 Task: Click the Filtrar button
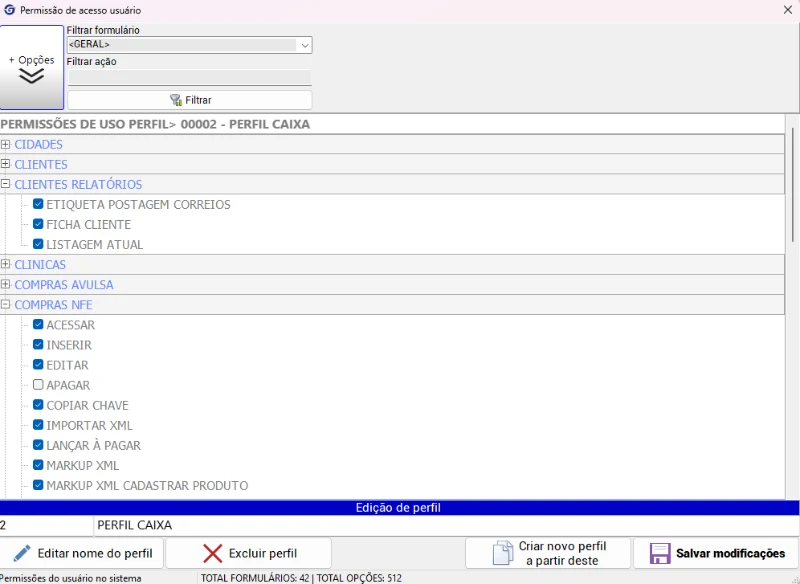190,100
